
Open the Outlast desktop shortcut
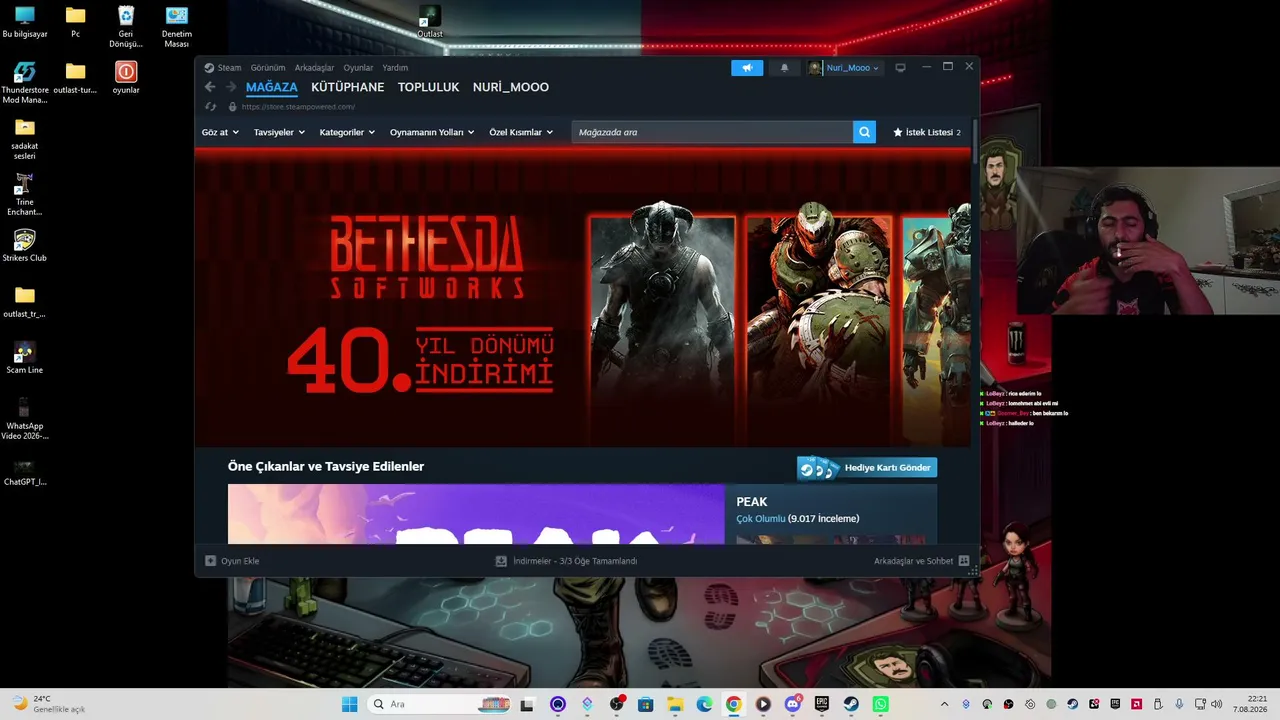[430, 22]
